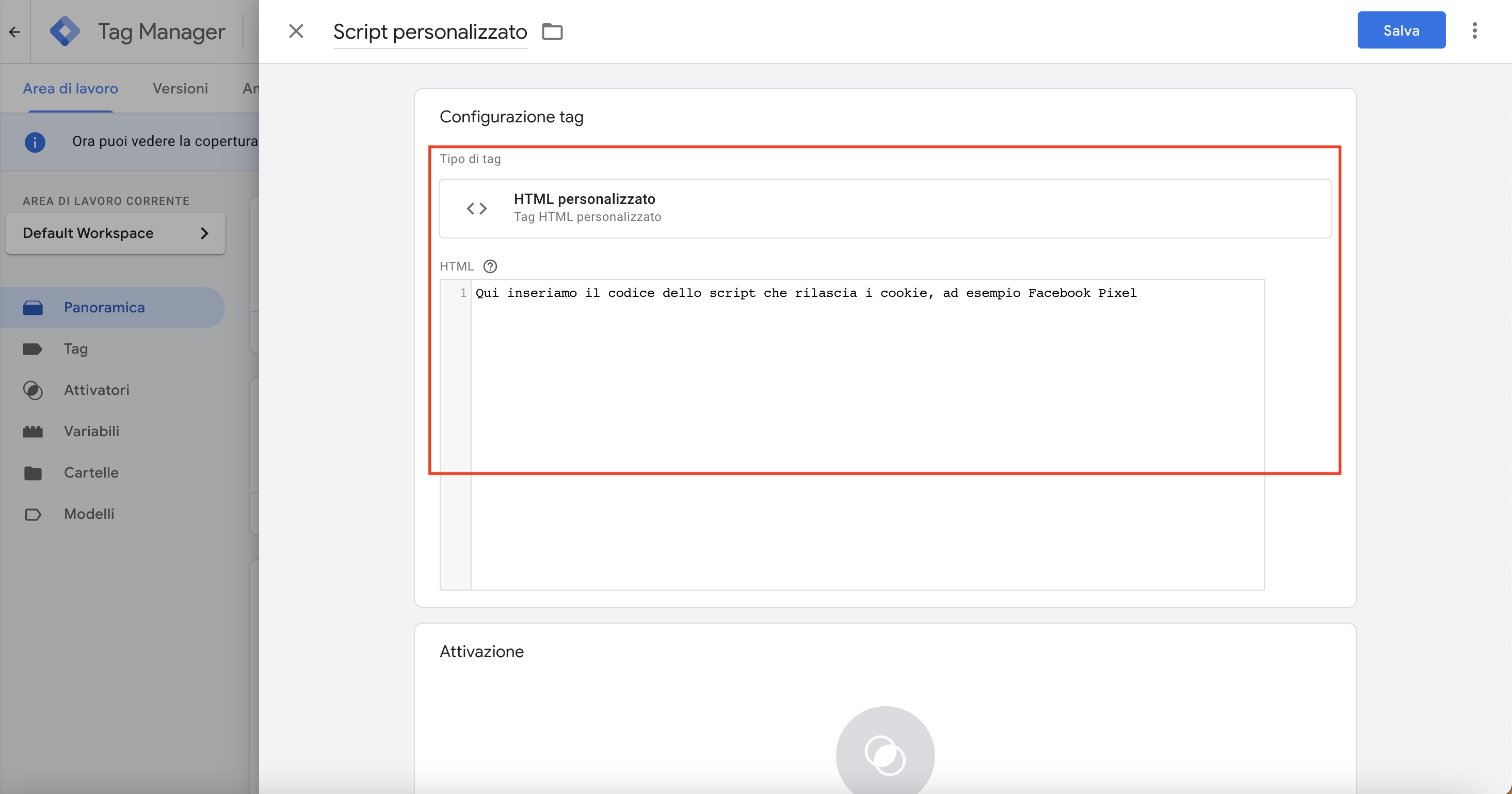Image resolution: width=1512 pixels, height=794 pixels.
Task: Click the Variabili brick icon
Action: tap(33, 432)
